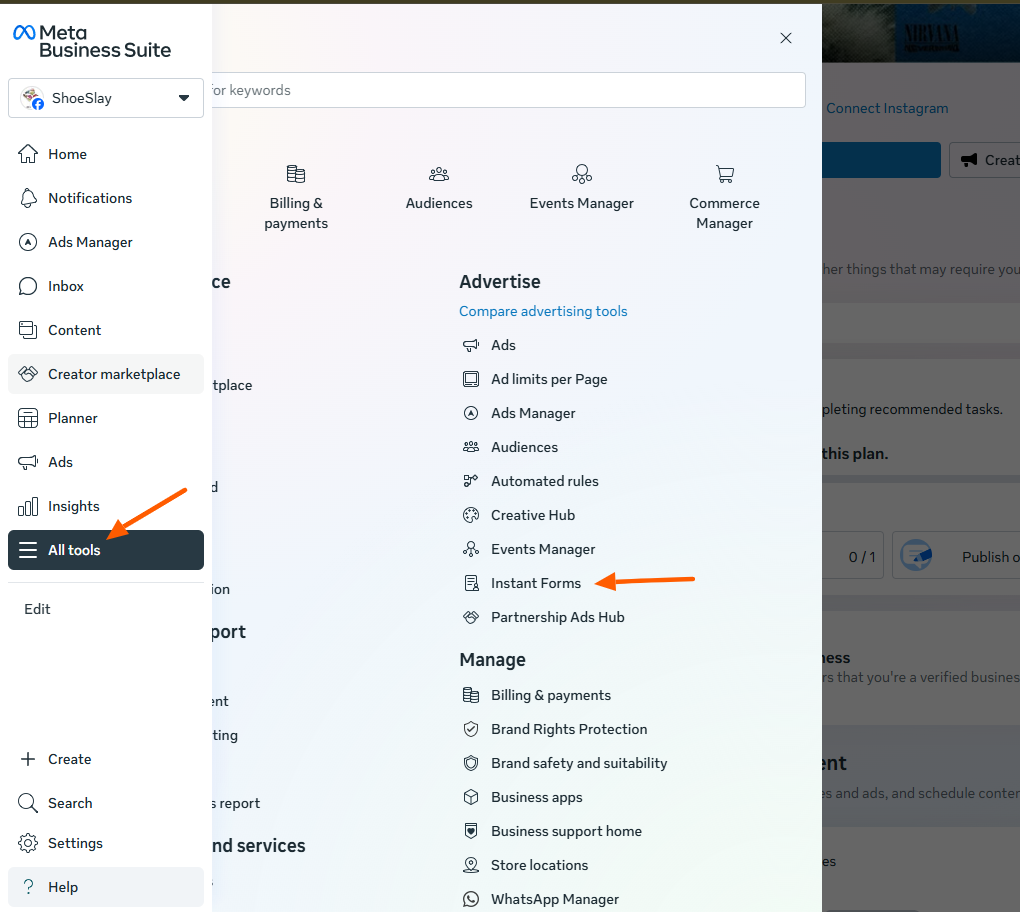Image resolution: width=1020 pixels, height=912 pixels.
Task: Open Automated rules tool
Action: 530,481
